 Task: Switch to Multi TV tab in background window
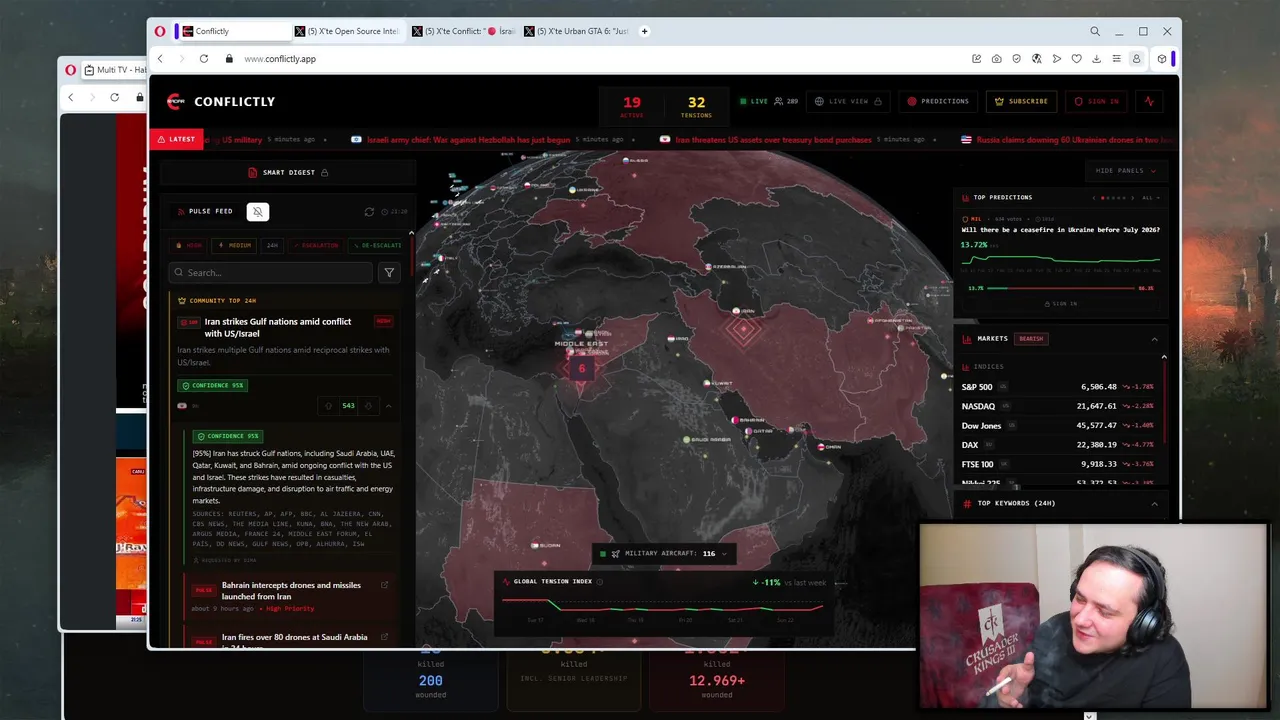[x=112, y=70]
